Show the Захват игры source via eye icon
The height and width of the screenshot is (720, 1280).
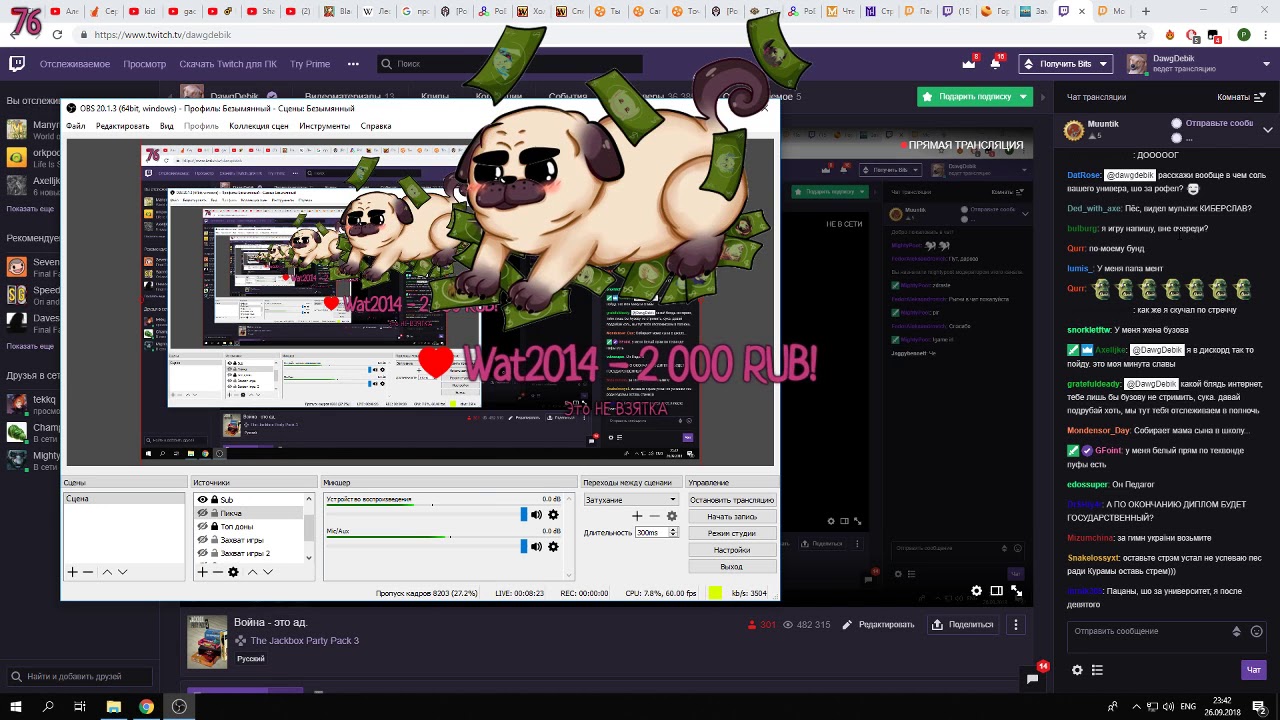[202, 540]
